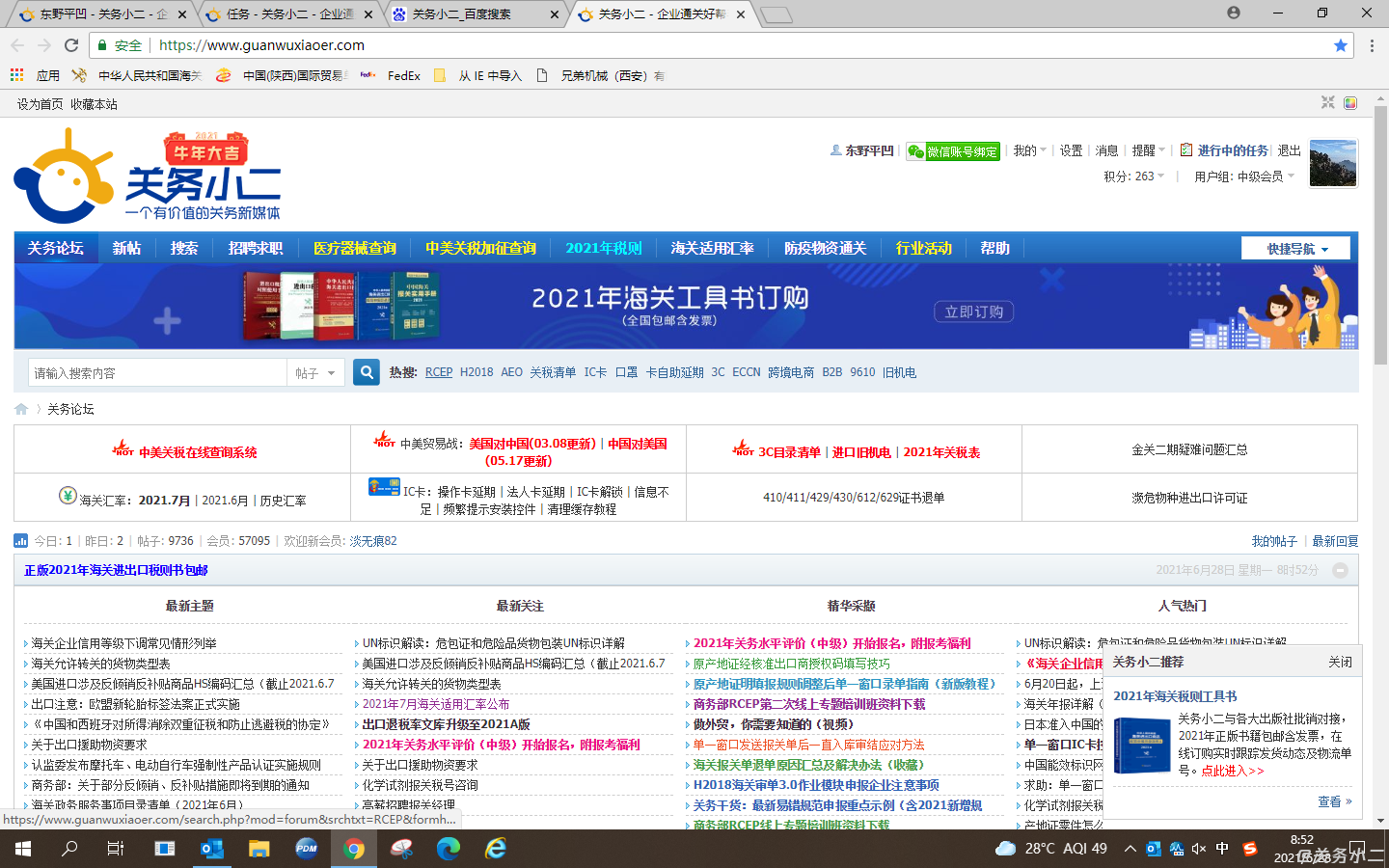Open the Chrome apps grid icon
The height and width of the screenshot is (868, 1389).
coord(16,75)
